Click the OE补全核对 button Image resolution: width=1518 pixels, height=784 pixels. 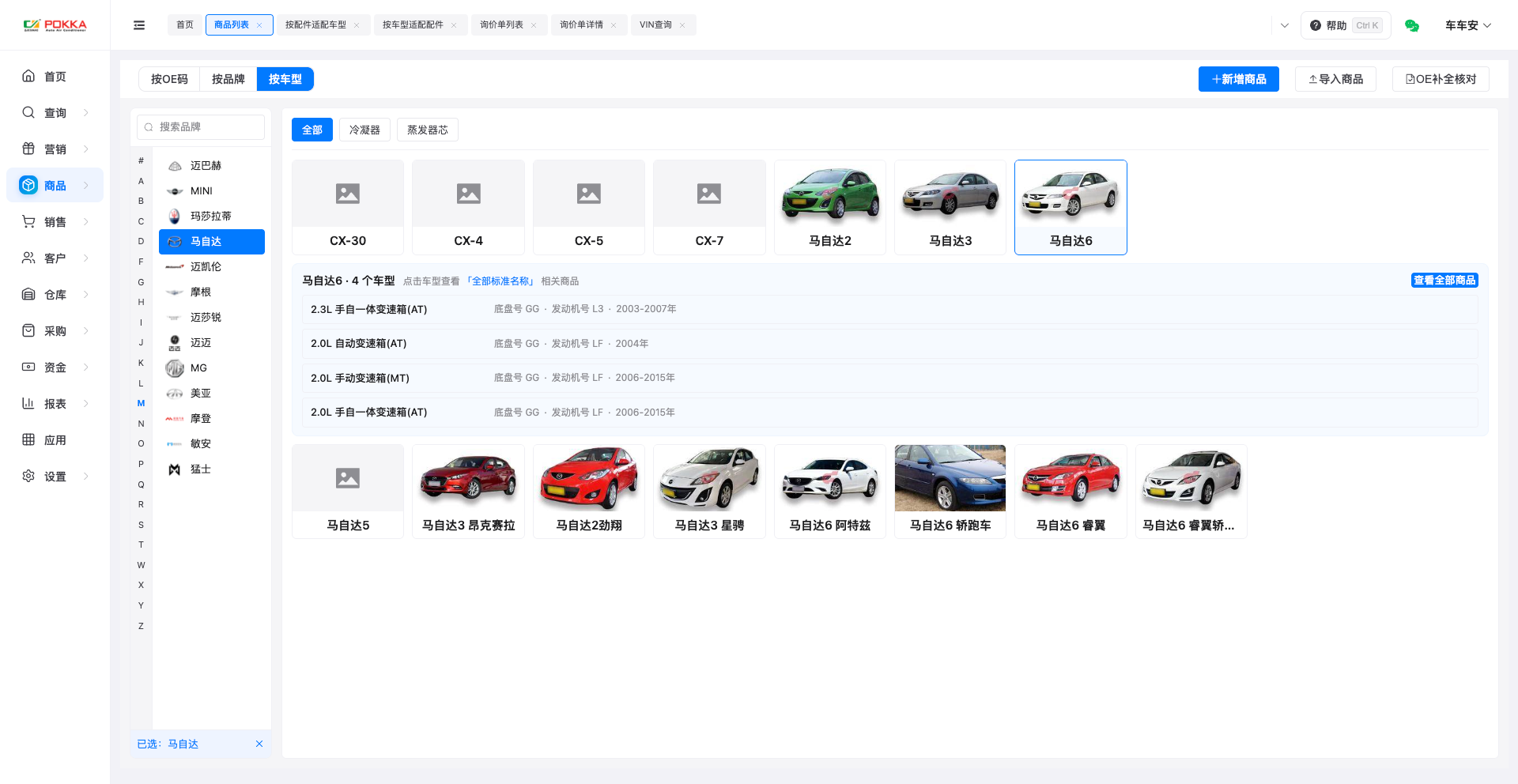(x=1441, y=79)
